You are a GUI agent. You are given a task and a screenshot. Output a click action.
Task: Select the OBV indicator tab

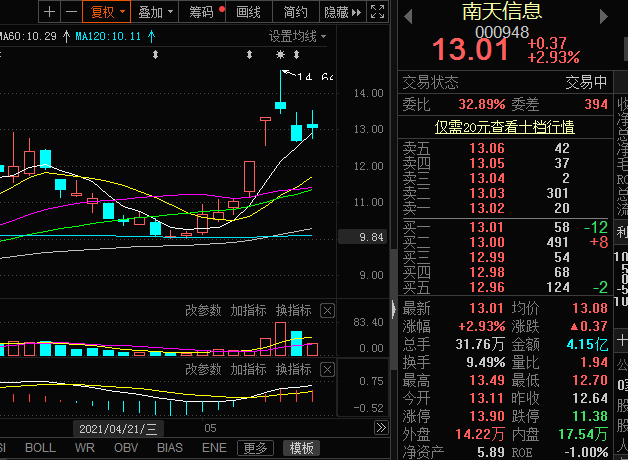point(126,448)
